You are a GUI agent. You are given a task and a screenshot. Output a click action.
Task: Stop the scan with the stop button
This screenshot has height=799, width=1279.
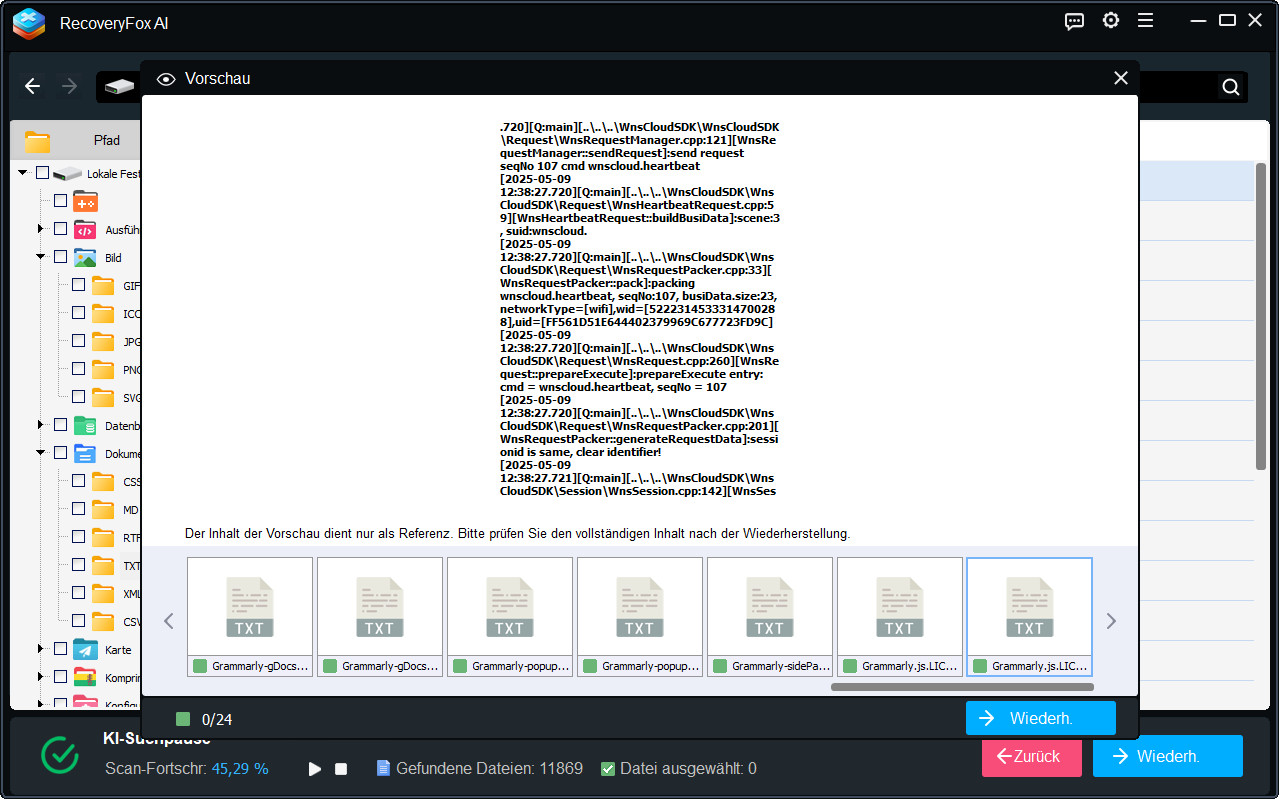pyautogui.click(x=341, y=769)
